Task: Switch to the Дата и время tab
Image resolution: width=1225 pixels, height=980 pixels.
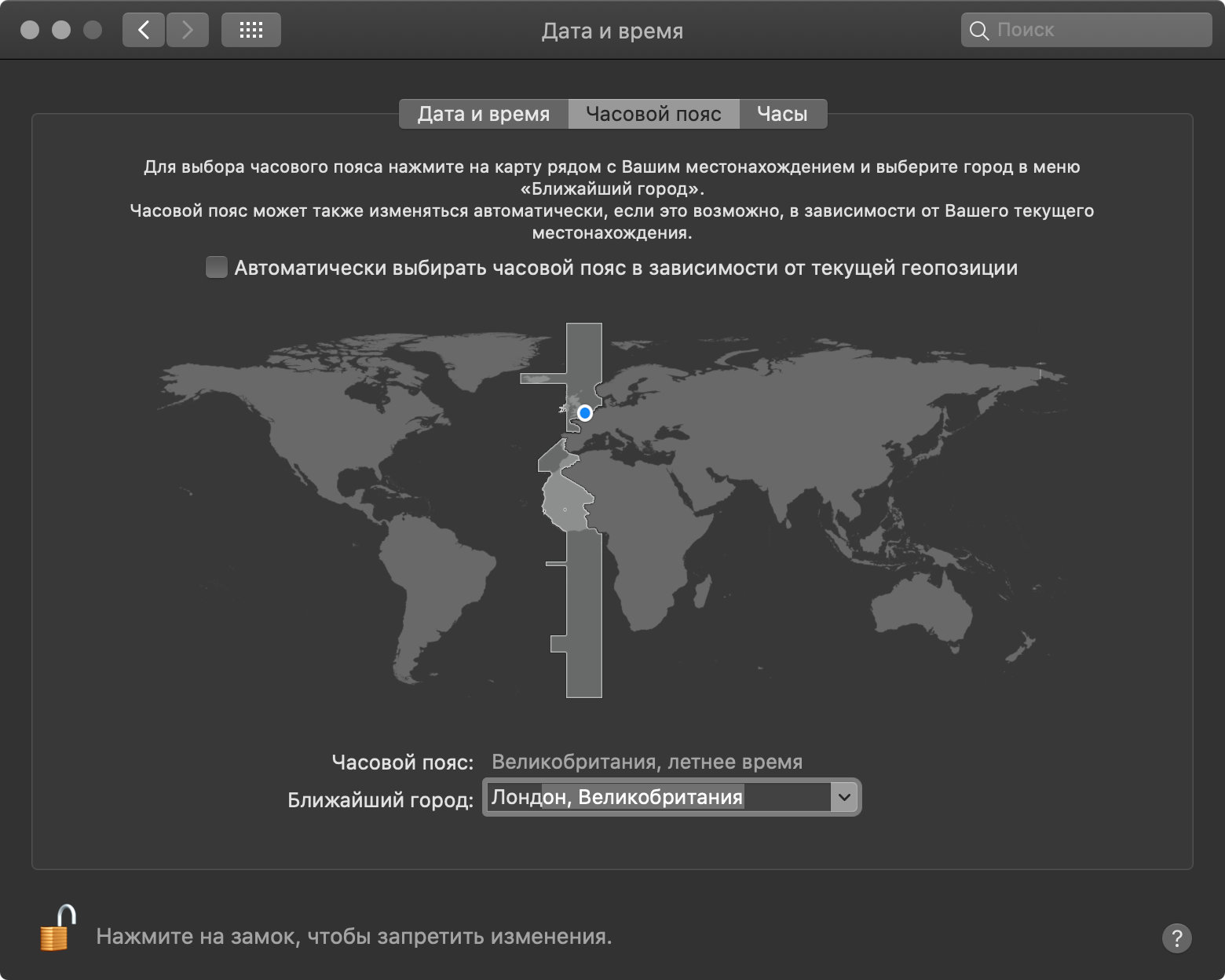Action: [483, 114]
